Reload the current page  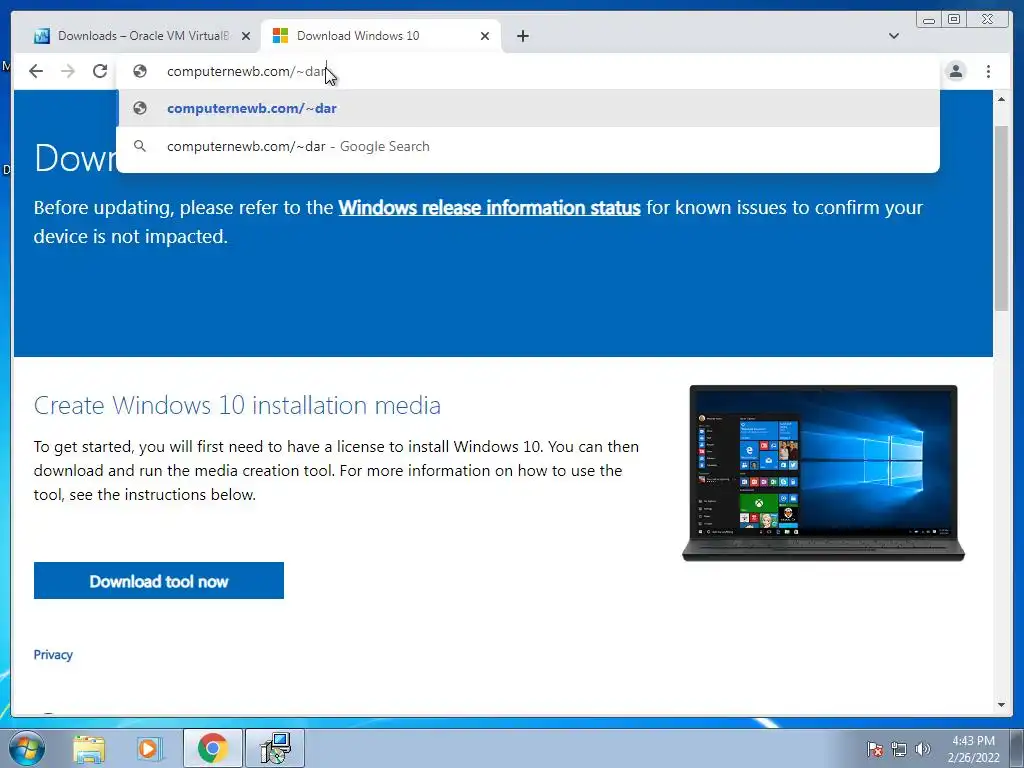99,71
